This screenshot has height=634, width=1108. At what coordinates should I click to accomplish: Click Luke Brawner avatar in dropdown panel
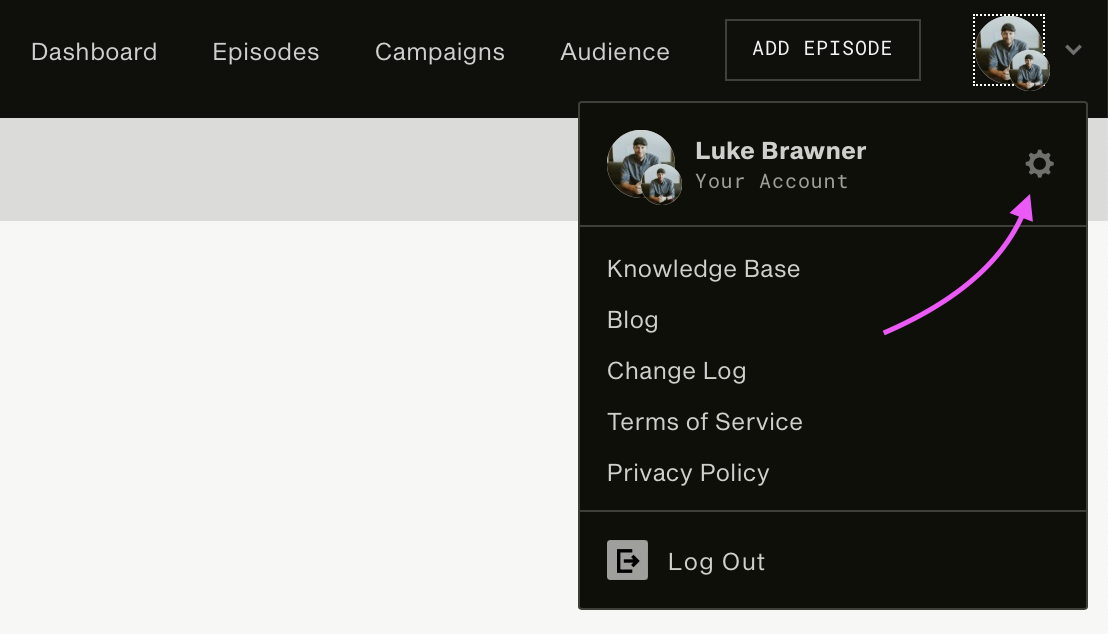[644, 168]
